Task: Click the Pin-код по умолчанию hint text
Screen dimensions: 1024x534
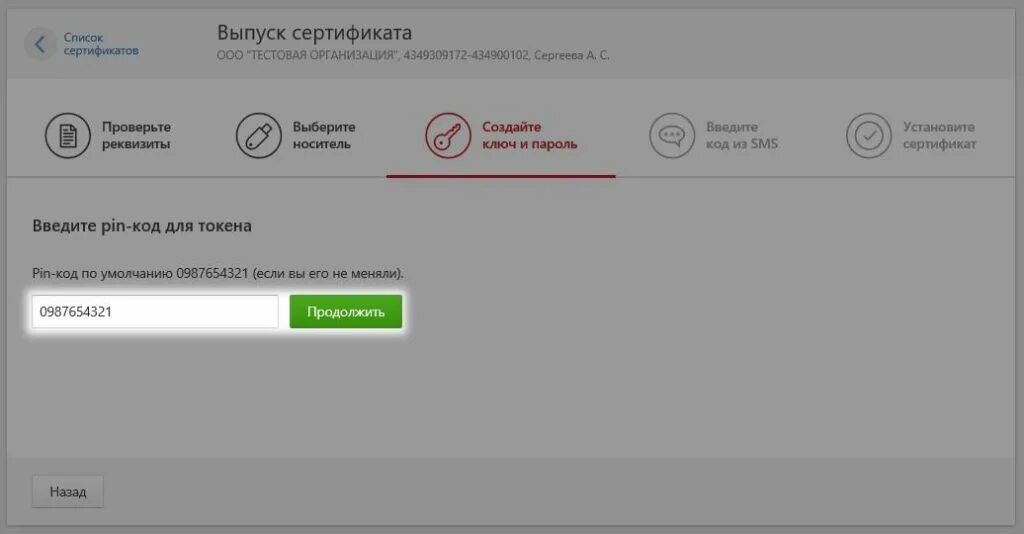Action: pyautogui.click(x=217, y=273)
